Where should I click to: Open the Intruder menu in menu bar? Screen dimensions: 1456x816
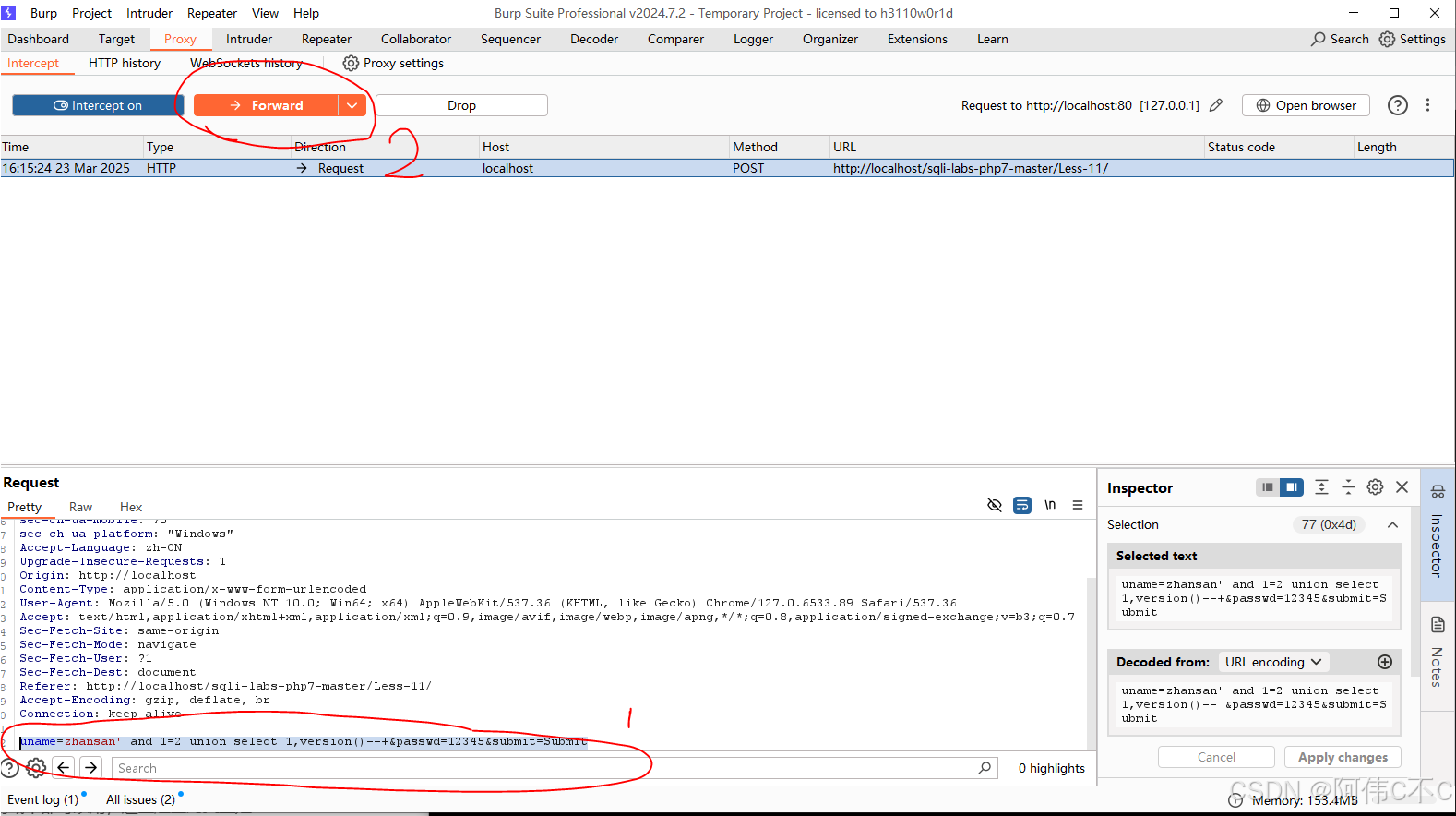(x=149, y=13)
